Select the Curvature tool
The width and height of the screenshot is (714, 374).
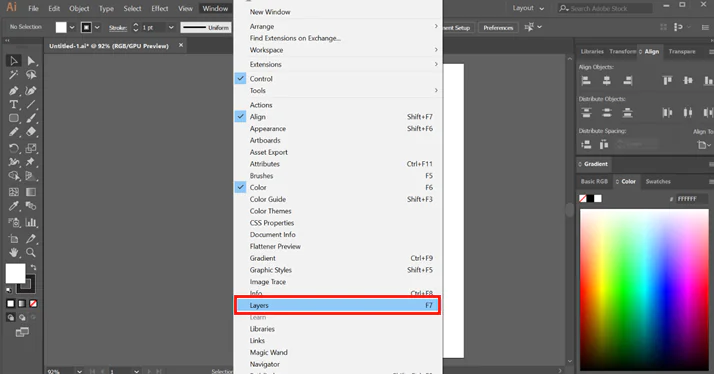tap(31, 91)
